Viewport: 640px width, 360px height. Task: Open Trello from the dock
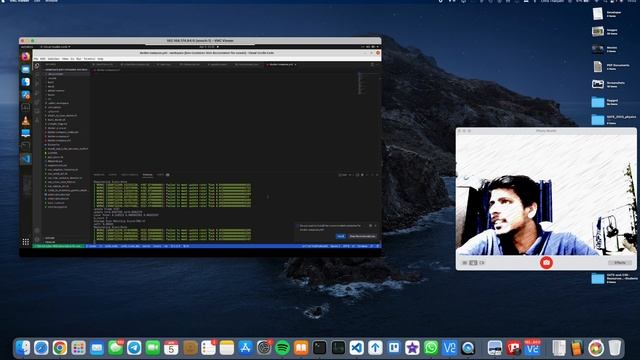394,348
